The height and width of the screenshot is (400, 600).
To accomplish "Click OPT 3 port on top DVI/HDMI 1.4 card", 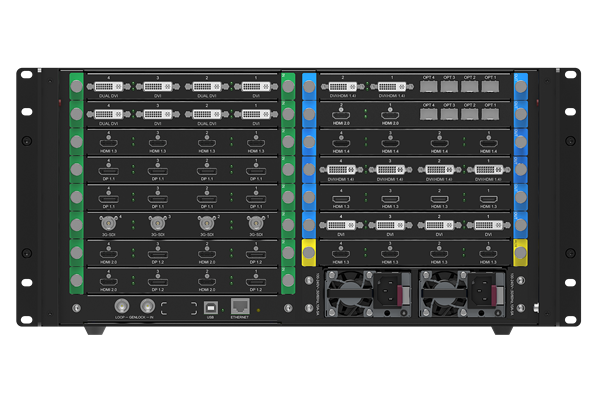I will point(449,87).
